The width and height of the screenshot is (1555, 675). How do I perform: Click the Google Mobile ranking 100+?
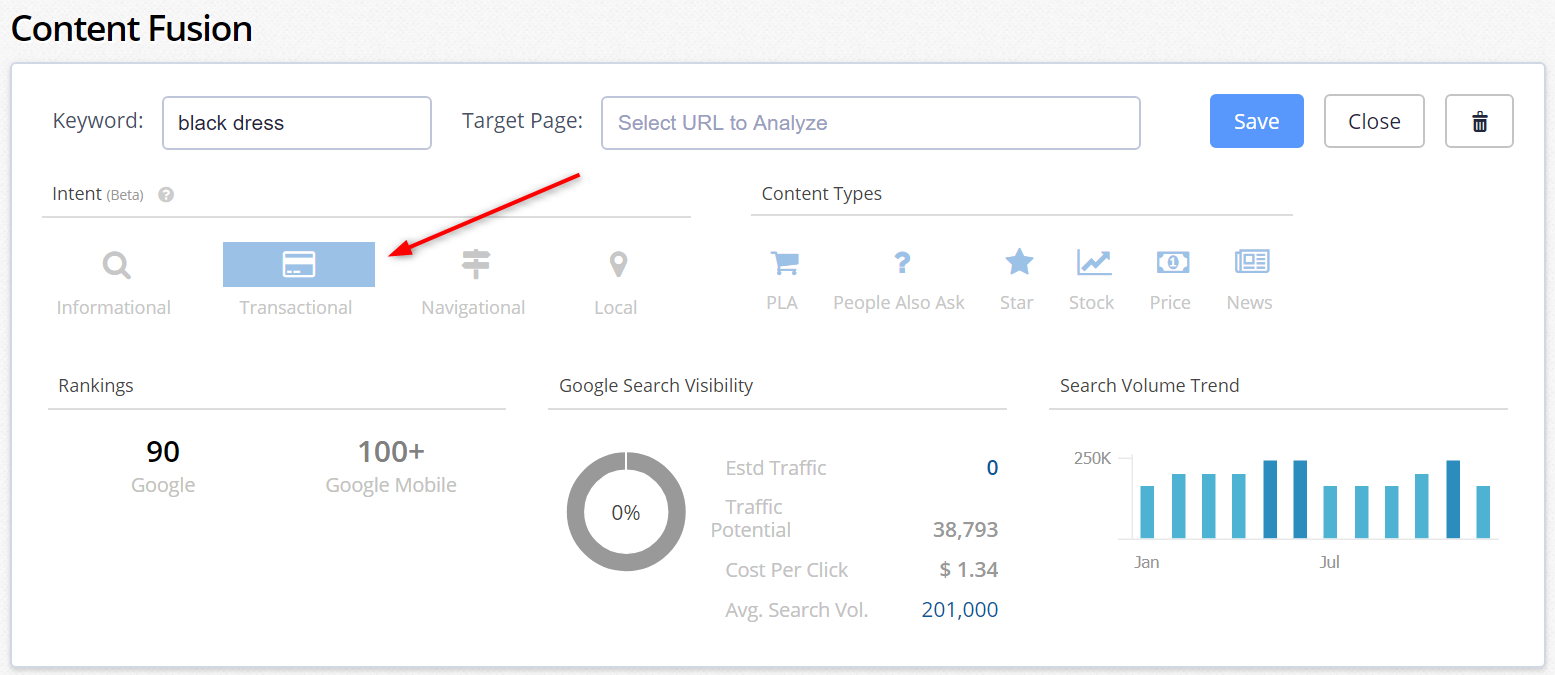coord(391,452)
